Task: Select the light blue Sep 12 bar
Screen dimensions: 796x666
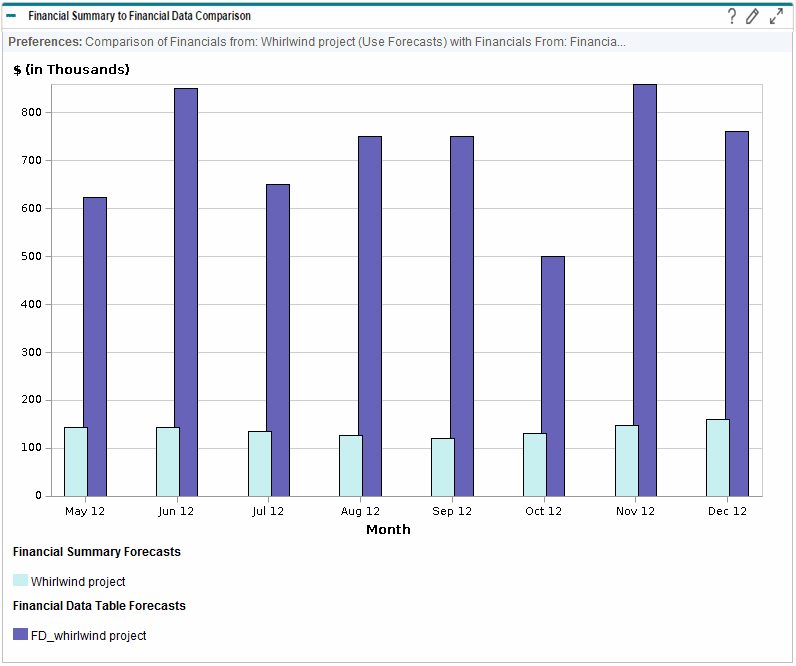Action: pyautogui.click(x=442, y=466)
